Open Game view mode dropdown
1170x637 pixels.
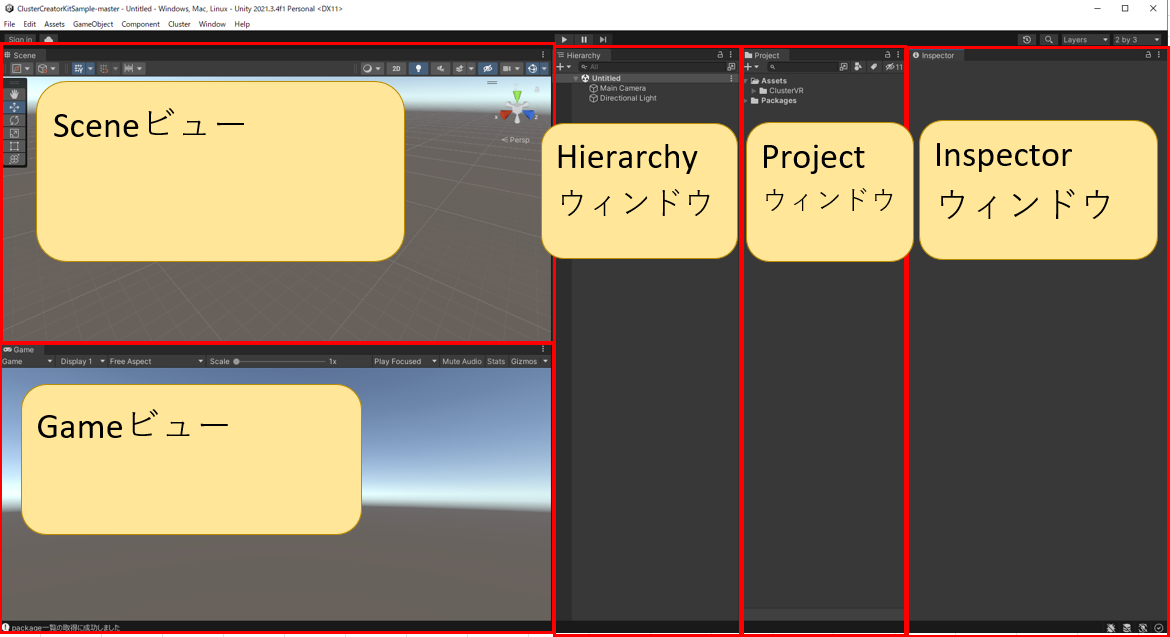28,361
